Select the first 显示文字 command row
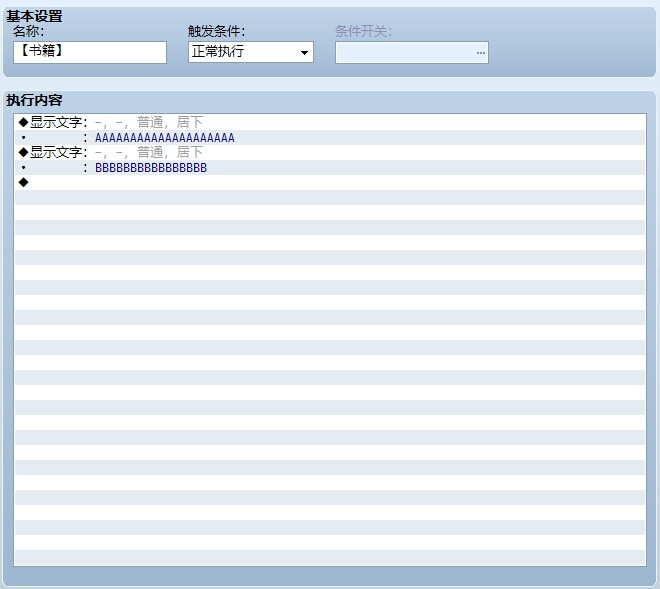 tap(330, 123)
